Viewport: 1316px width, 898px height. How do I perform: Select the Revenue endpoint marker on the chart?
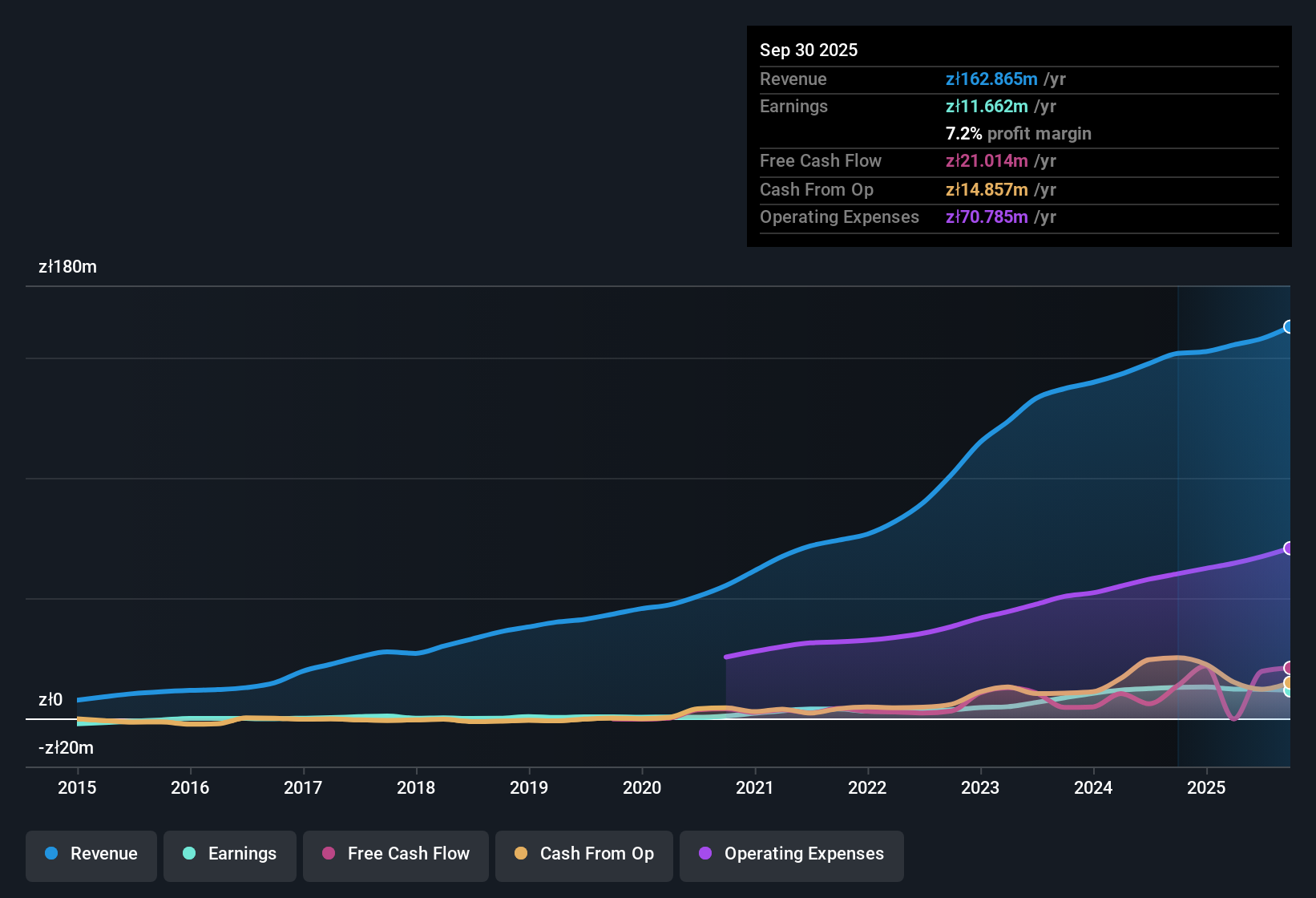(1289, 327)
